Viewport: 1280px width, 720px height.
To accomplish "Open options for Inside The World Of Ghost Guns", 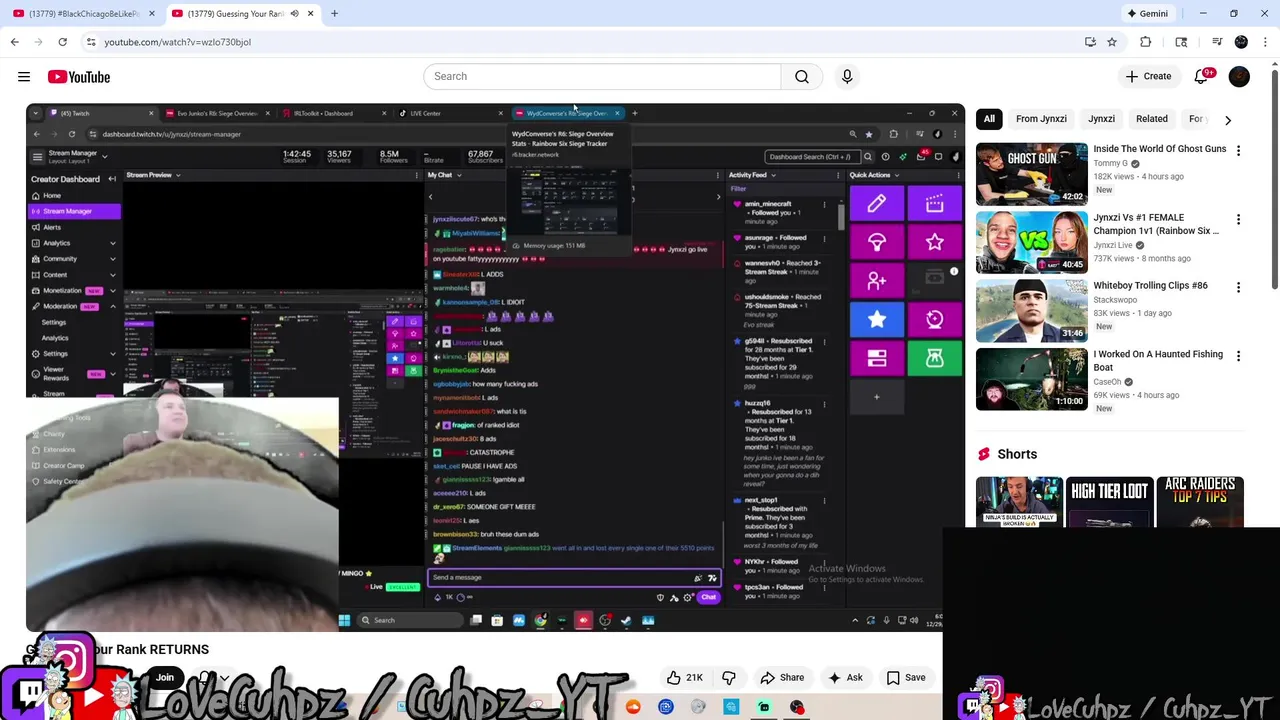I will 1238,151.
